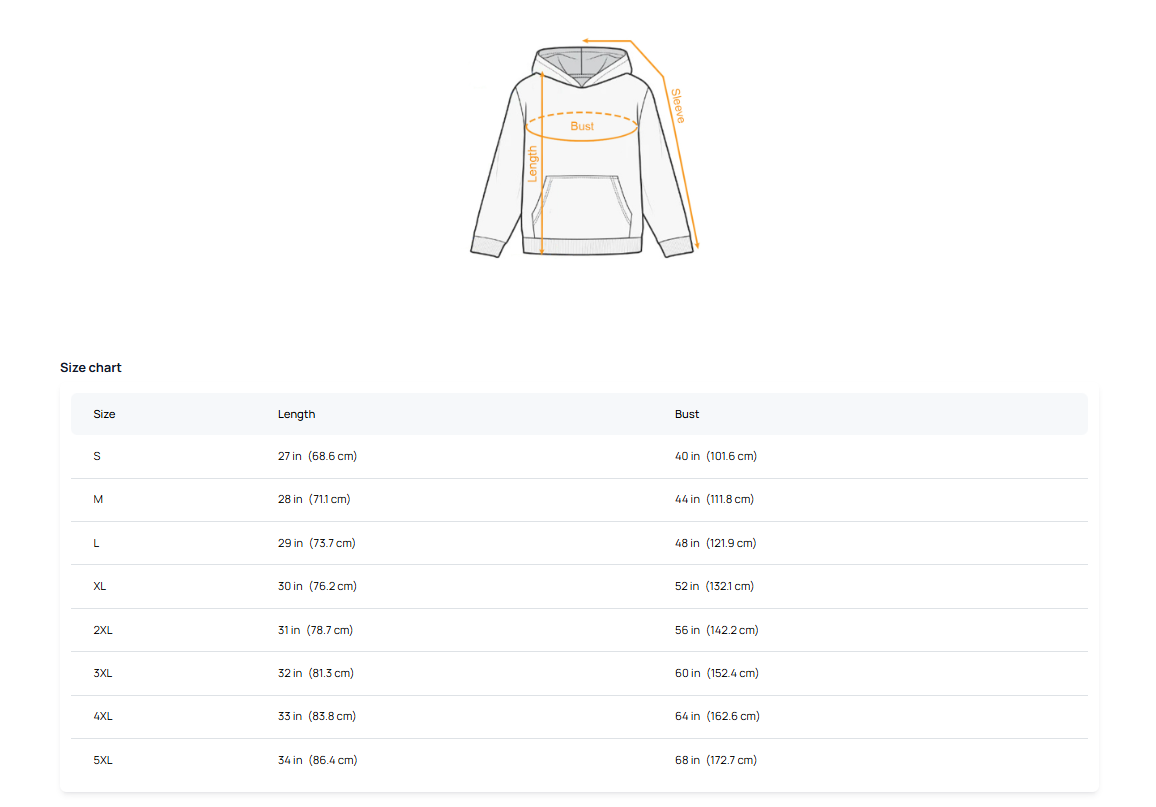Click bust value '48 in (121.9 cm)'
Image resolution: width=1156 pixels, height=807 pixels.
pyautogui.click(x=716, y=543)
